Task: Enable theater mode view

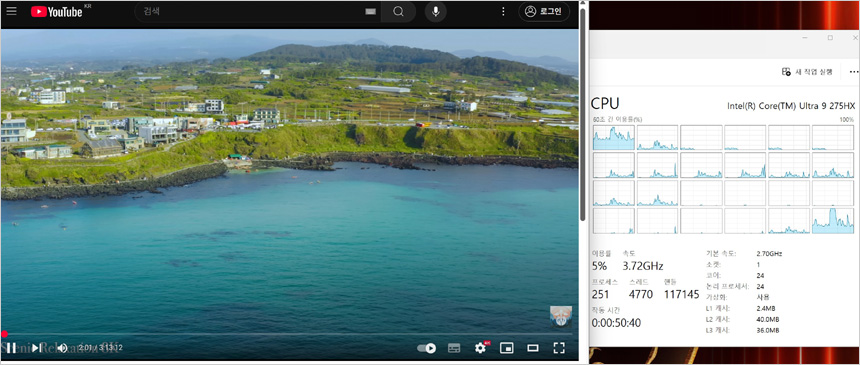Action: pos(533,347)
